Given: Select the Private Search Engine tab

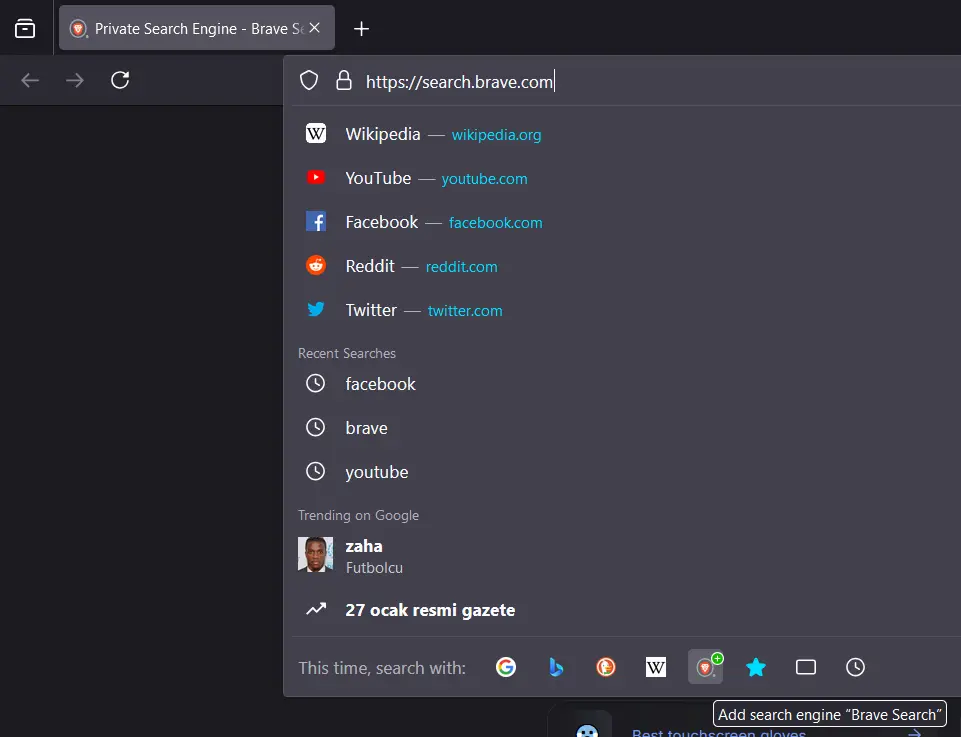Looking at the screenshot, I should (x=197, y=28).
